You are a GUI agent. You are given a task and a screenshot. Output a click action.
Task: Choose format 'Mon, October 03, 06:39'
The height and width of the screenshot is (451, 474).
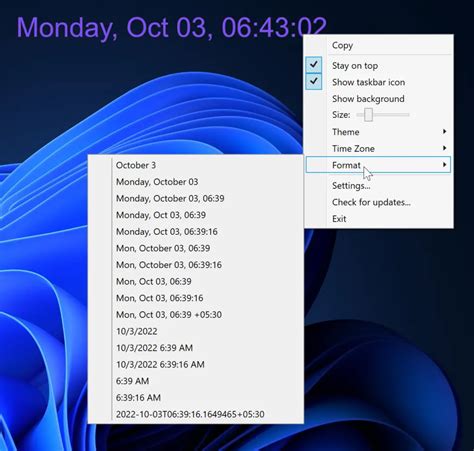tap(196, 248)
